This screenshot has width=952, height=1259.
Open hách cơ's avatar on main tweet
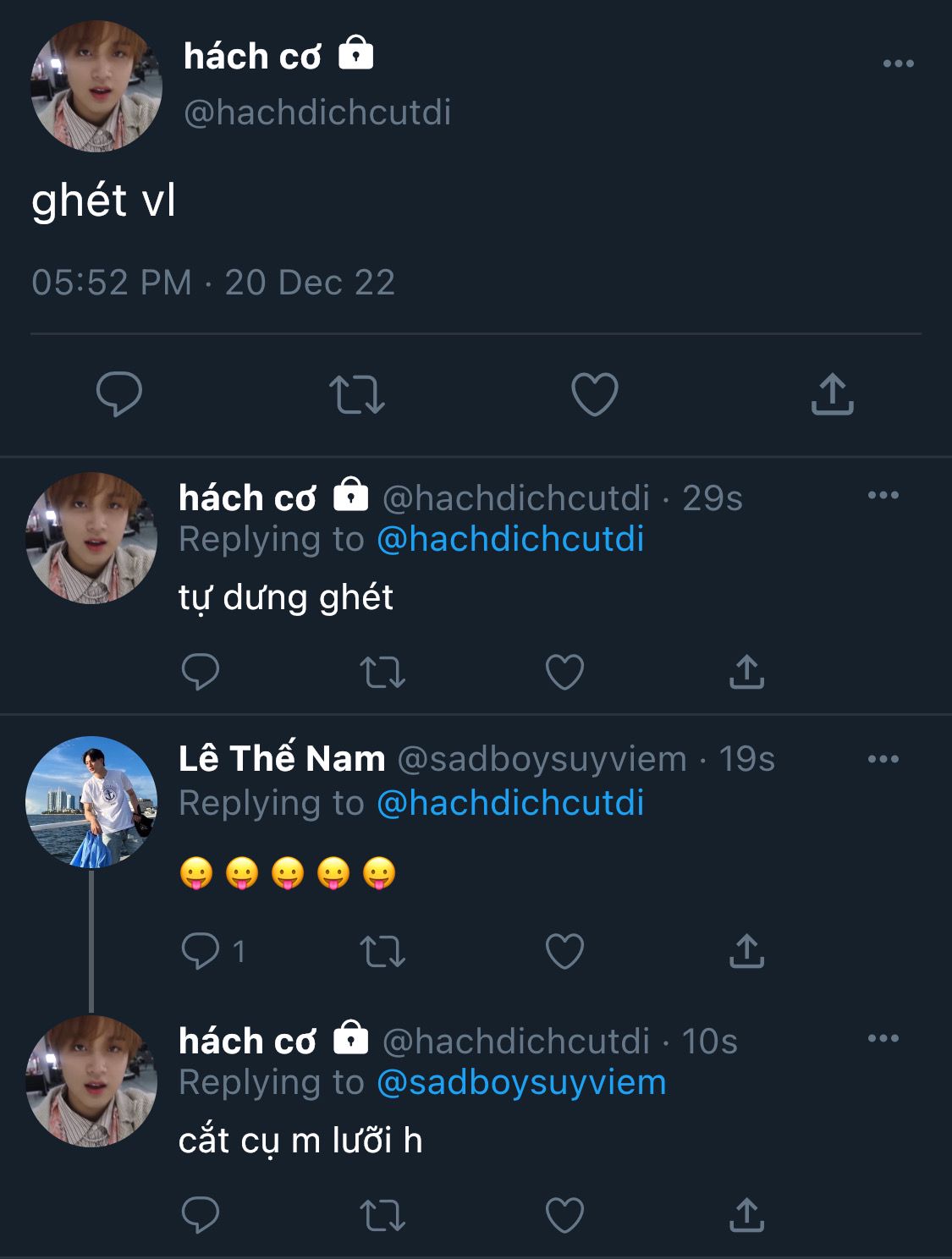pos(96,87)
